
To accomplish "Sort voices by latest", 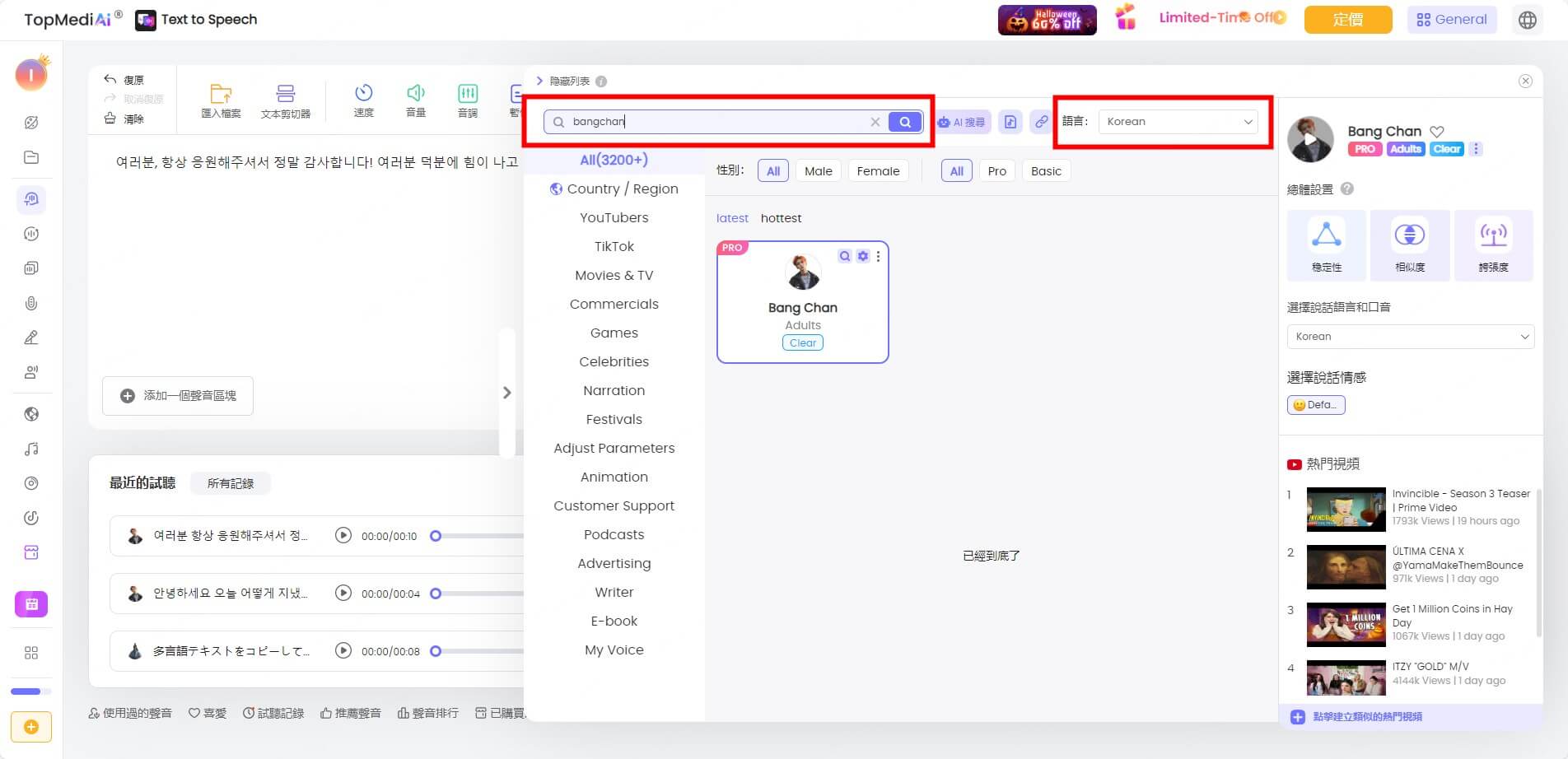I will coord(732,218).
